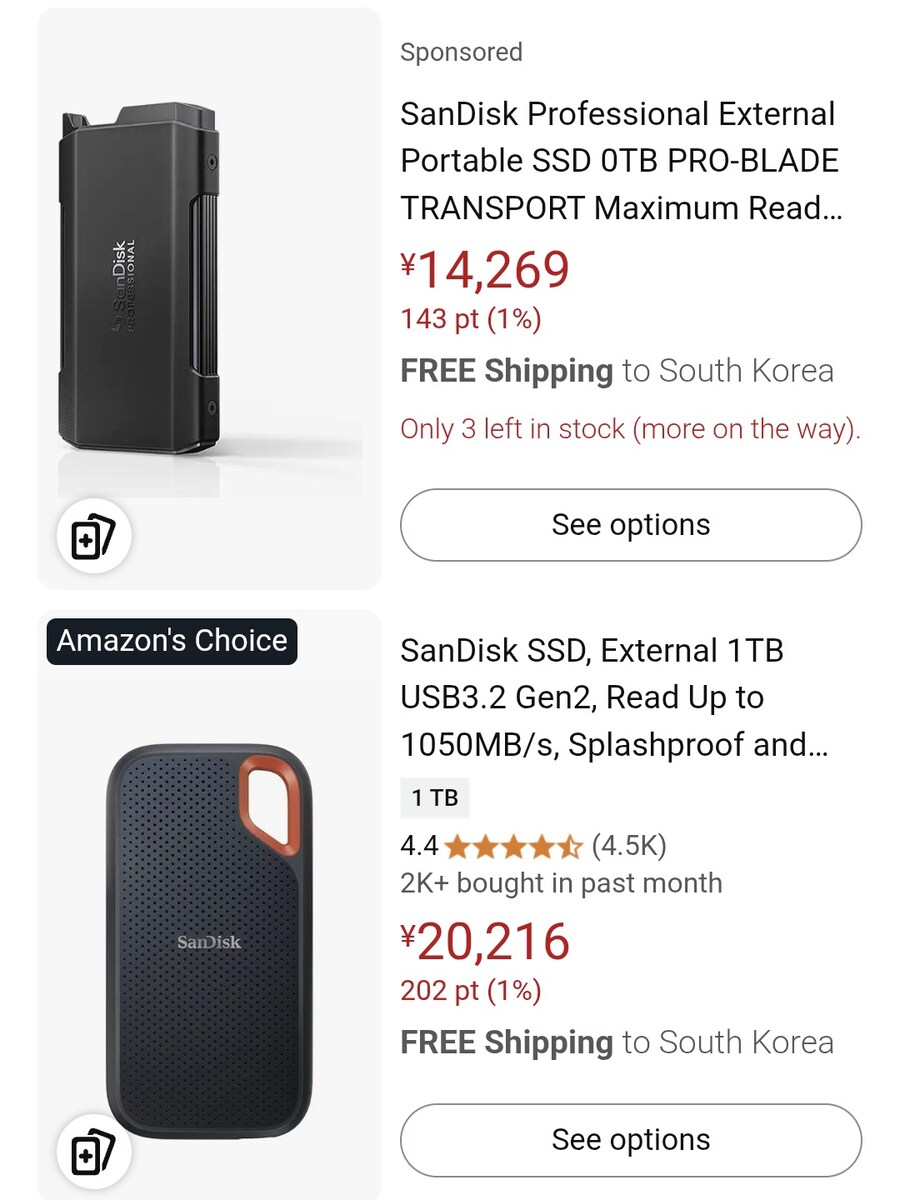900x1200 pixels.
Task: Click the (4.5K) review count link
Action: click(x=632, y=845)
